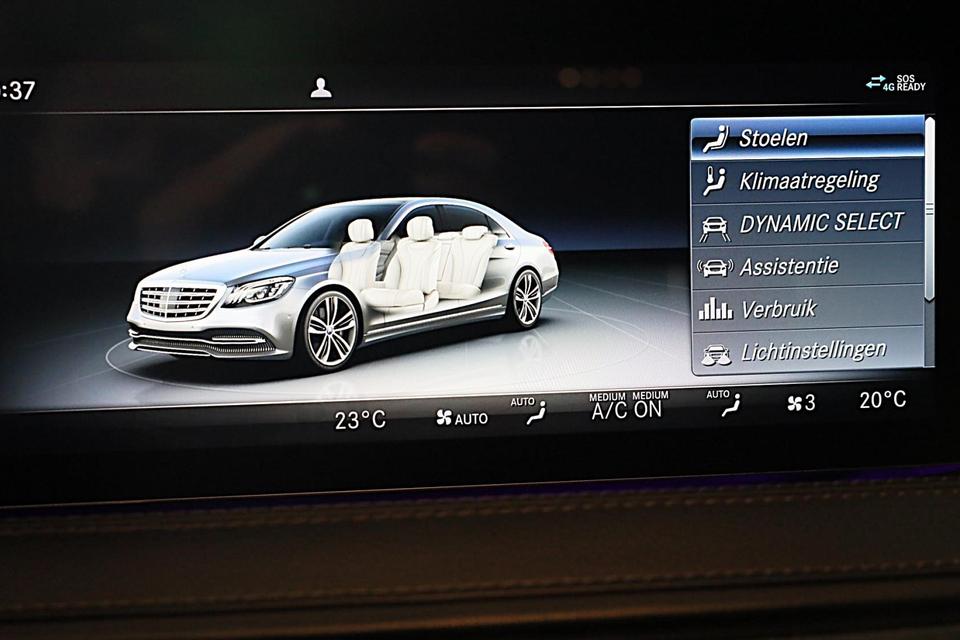Viewport: 960px width, 640px height.
Task: Open the user profile icon at top
Action: click(321, 88)
